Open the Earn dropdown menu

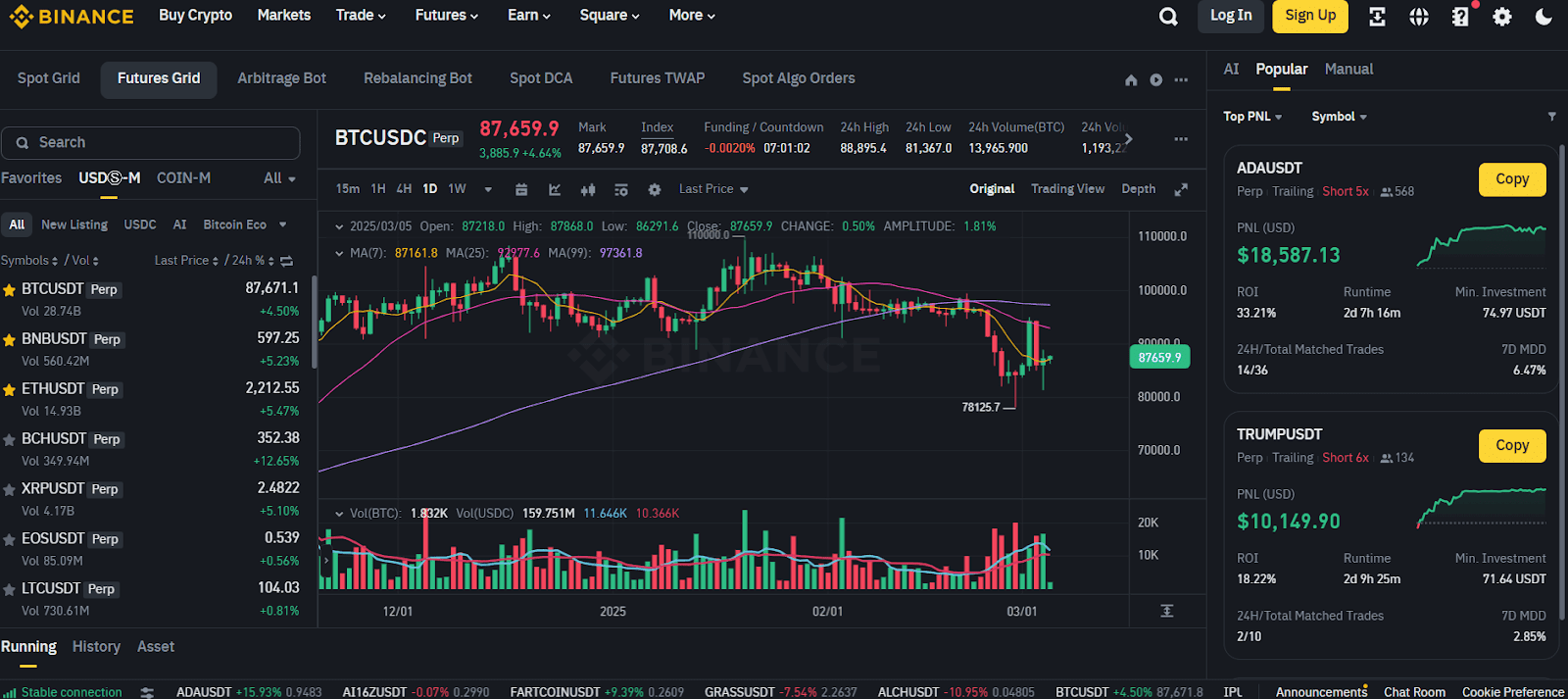coord(529,16)
